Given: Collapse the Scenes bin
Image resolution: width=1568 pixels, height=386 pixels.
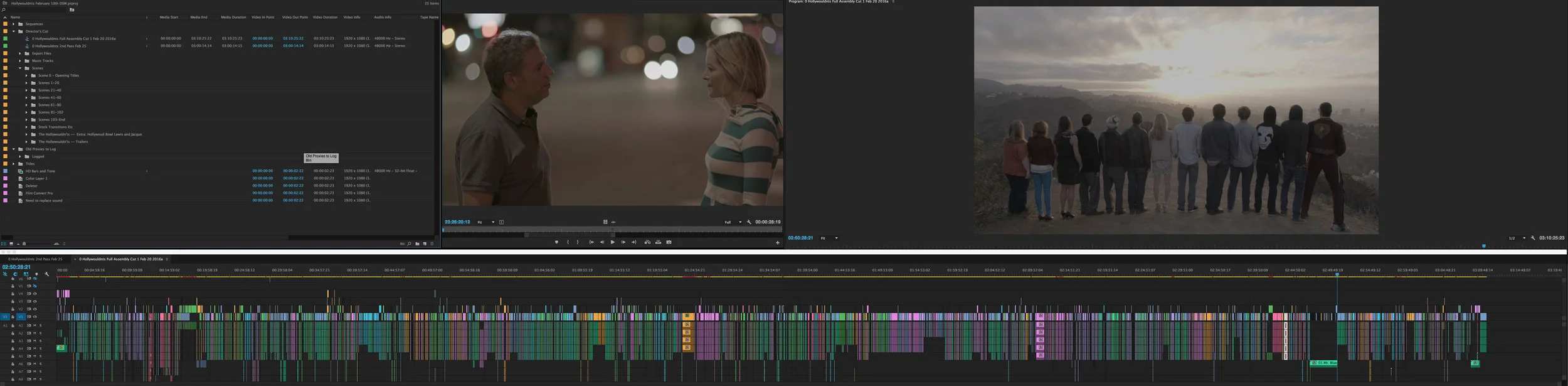Looking at the screenshot, I should point(19,68).
